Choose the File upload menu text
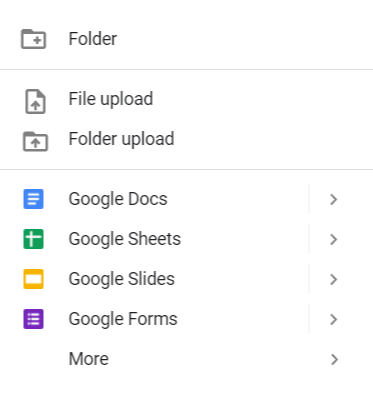The width and height of the screenshot is (373, 398). coord(111,99)
